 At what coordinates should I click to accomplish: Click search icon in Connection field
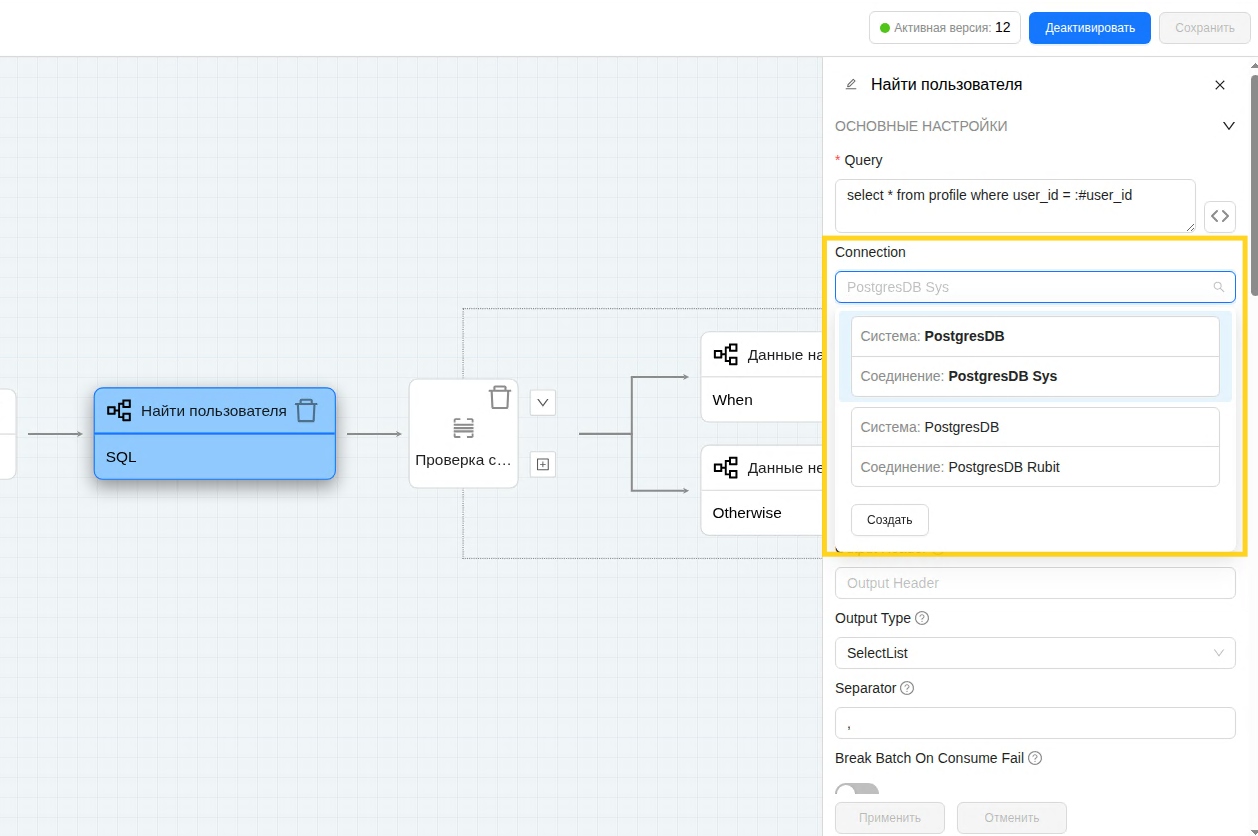click(x=1218, y=287)
